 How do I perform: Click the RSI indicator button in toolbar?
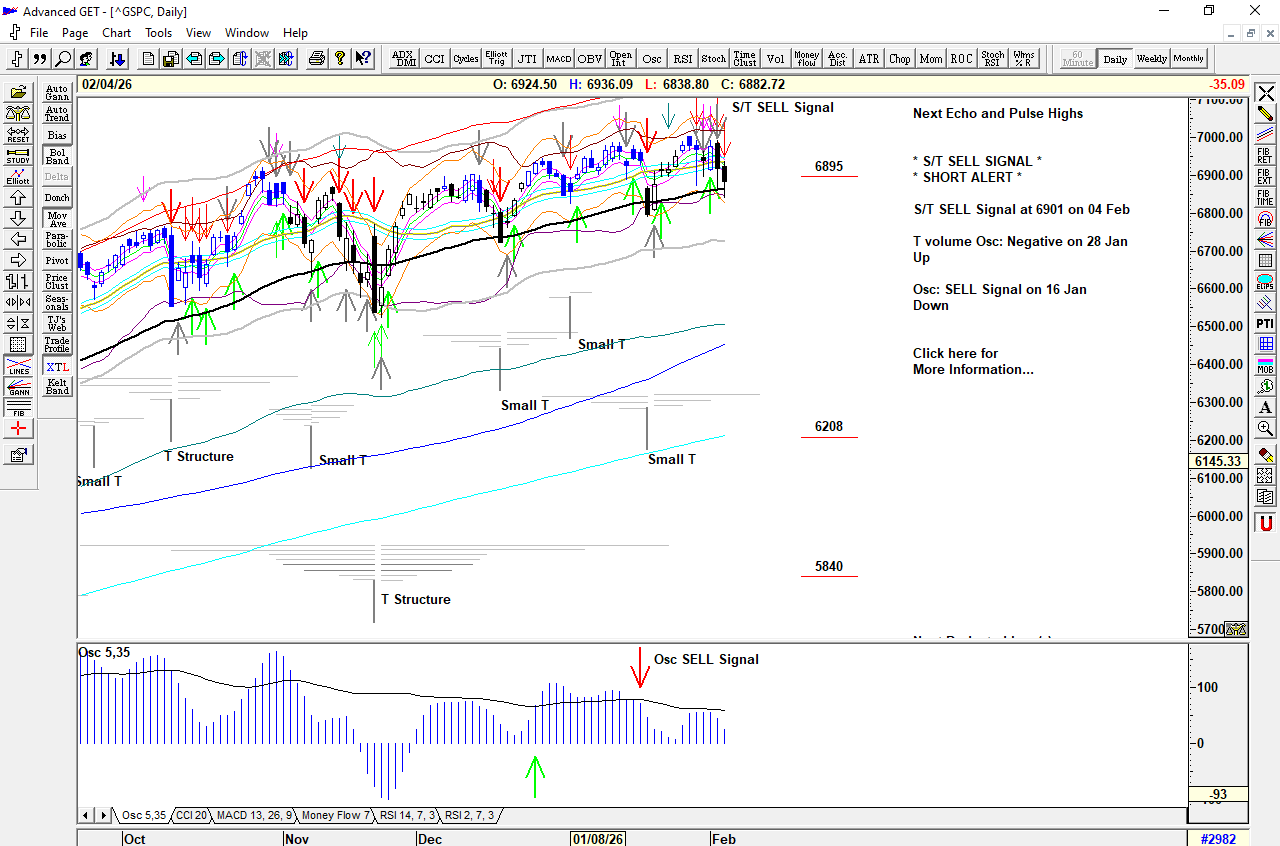(x=683, y=59)
